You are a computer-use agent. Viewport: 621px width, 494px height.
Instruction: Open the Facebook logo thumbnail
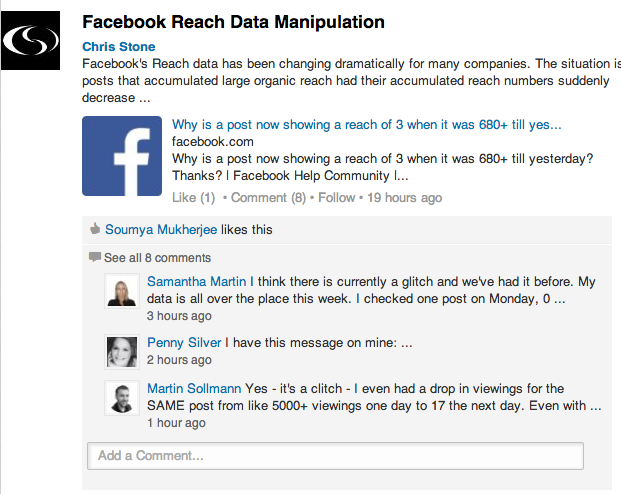pos(122,156)
